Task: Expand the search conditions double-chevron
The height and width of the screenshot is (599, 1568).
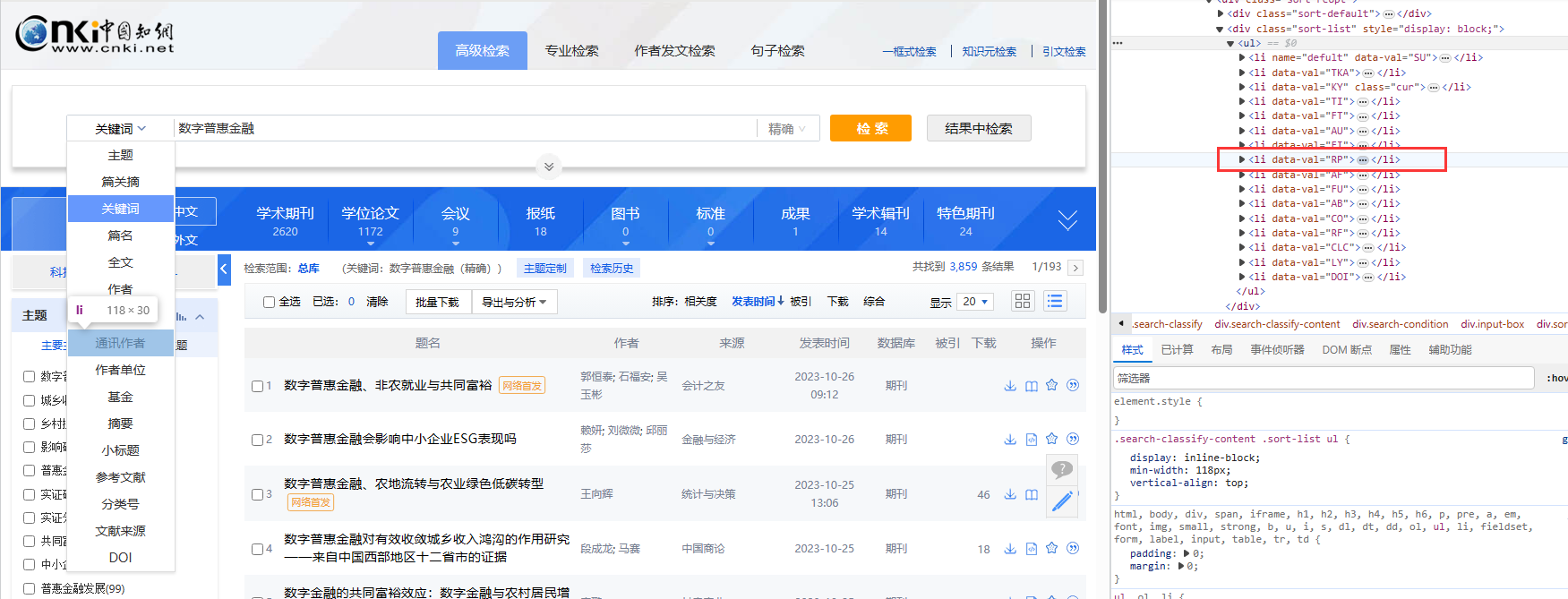Action: point(549,167)
